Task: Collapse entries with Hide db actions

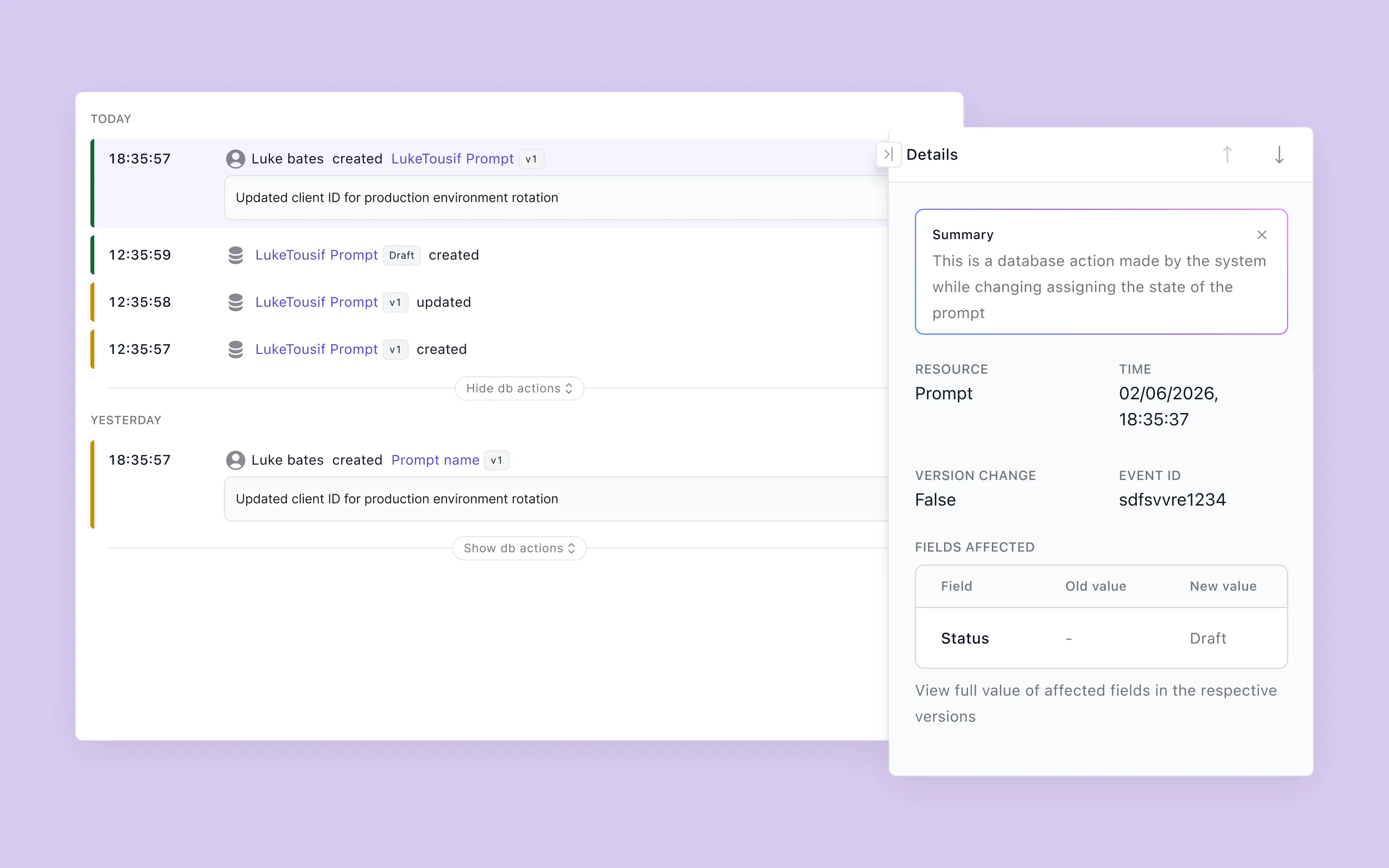Action: (520, 389)
